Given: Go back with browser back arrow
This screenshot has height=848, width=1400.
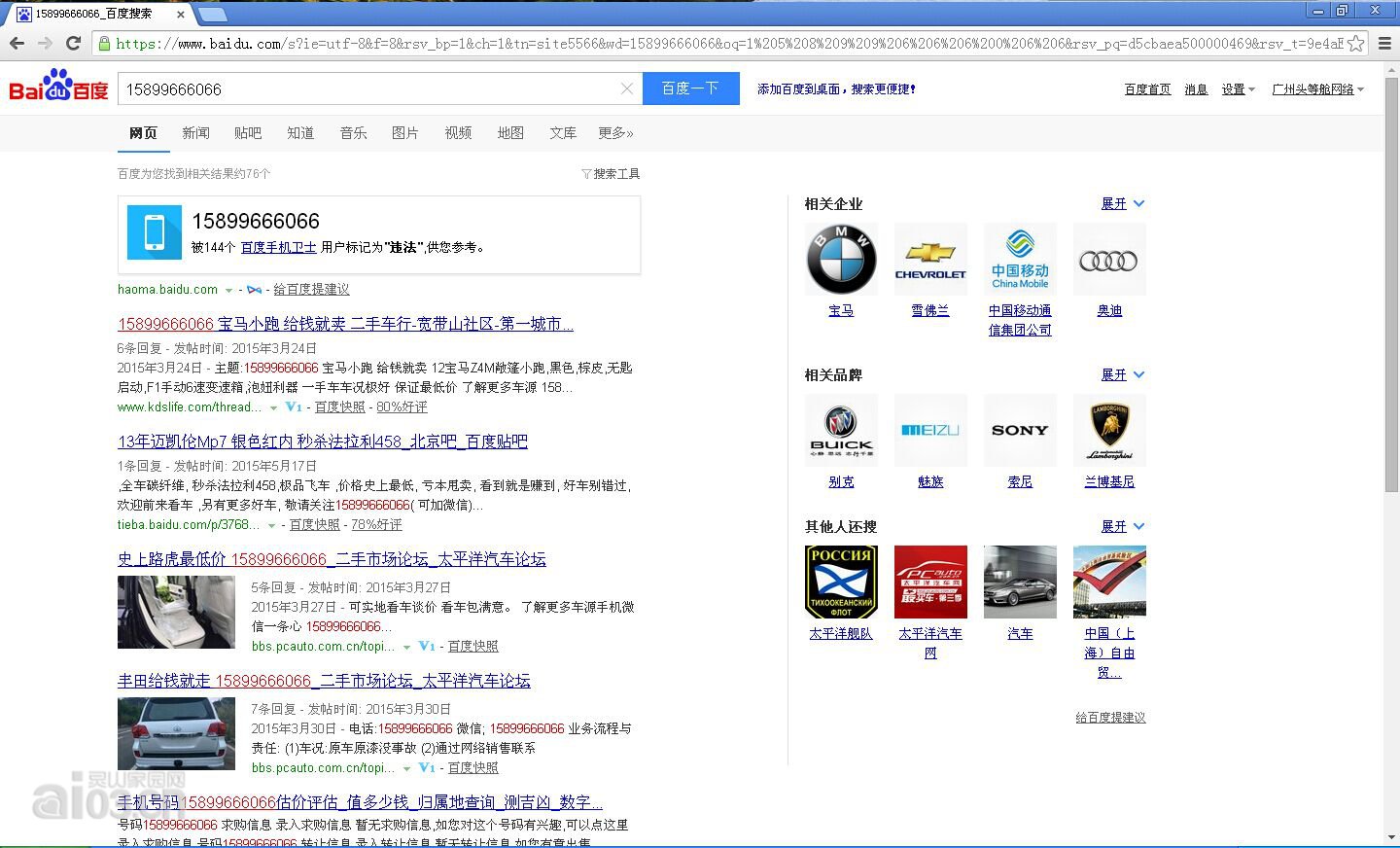Looking at the screenshot, I should 17,43.
